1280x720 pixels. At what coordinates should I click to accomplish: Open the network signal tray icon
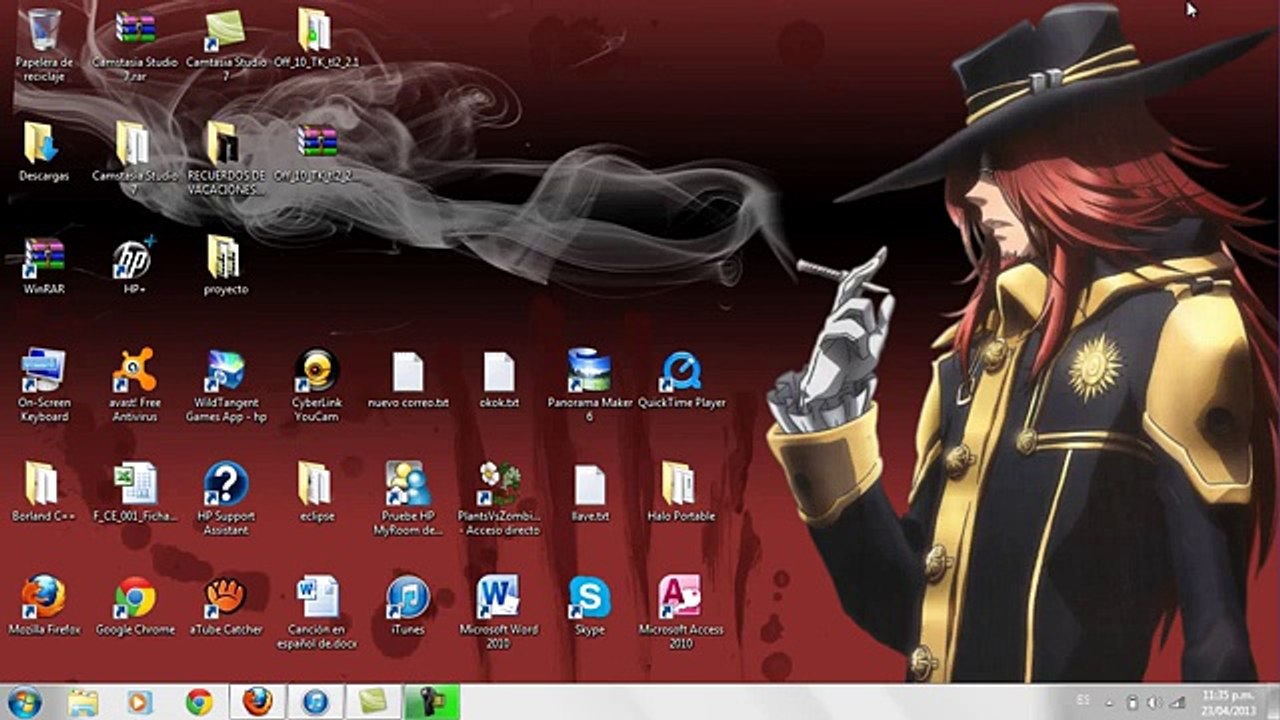point(1177,702)
